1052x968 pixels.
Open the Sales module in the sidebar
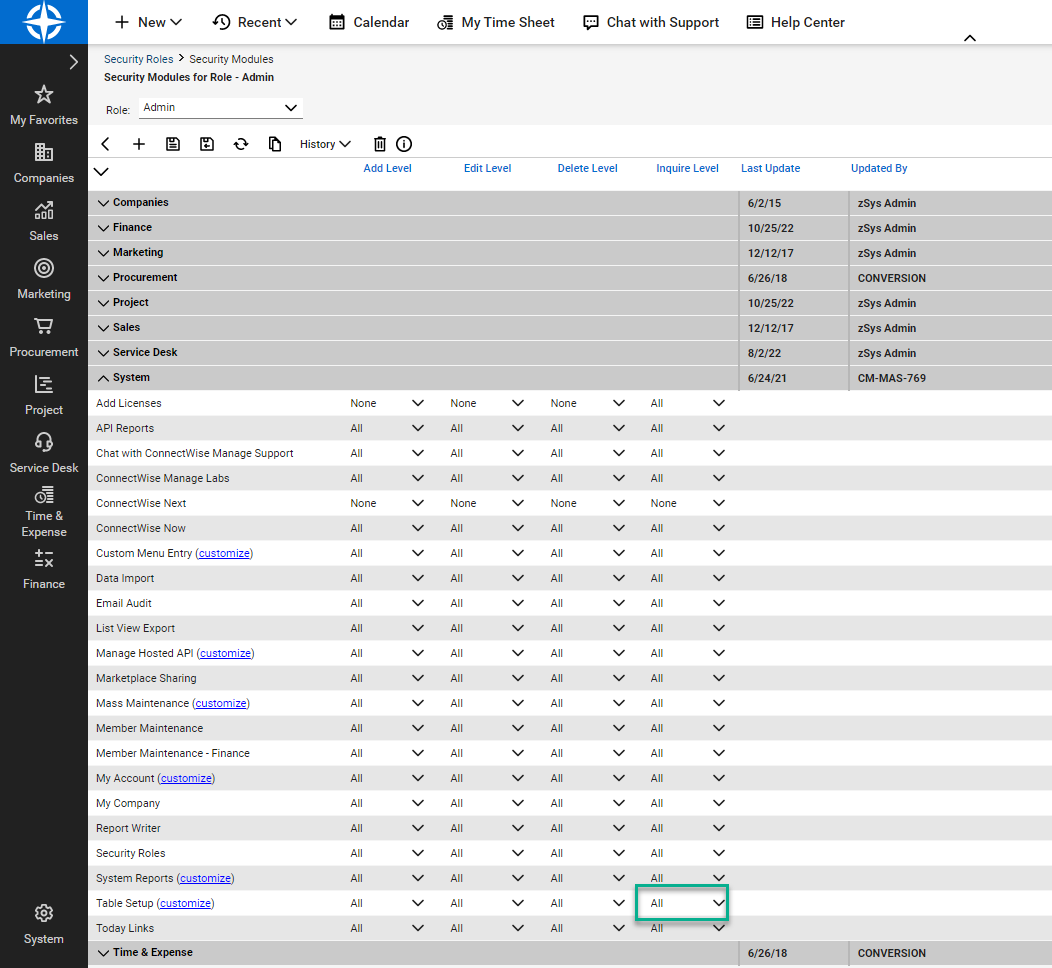pos(44,222)
